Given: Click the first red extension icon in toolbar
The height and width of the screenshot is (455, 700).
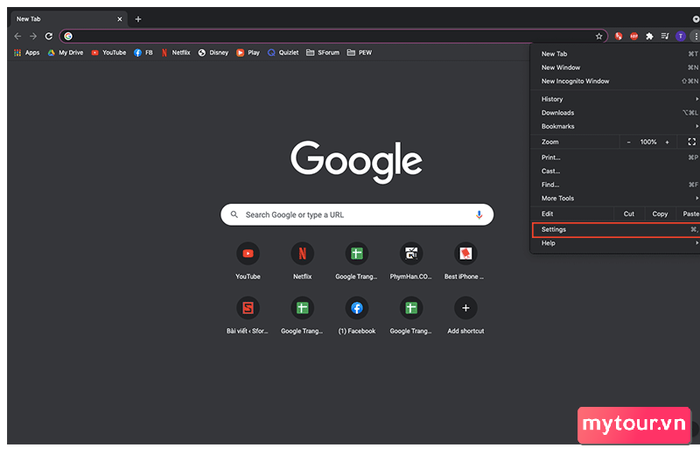Looking at the screenshot, I should pos(618,36).
